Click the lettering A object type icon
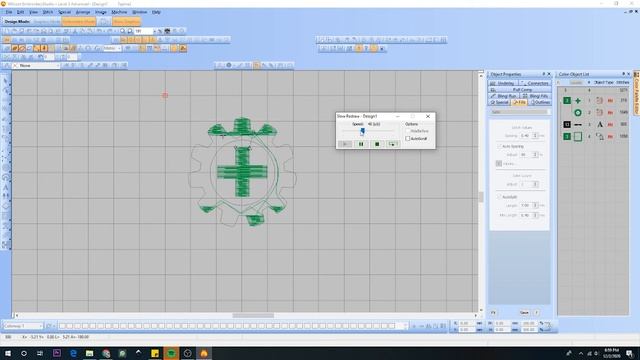The height and width of the screenshot is (360, 640). pos(600,124)
